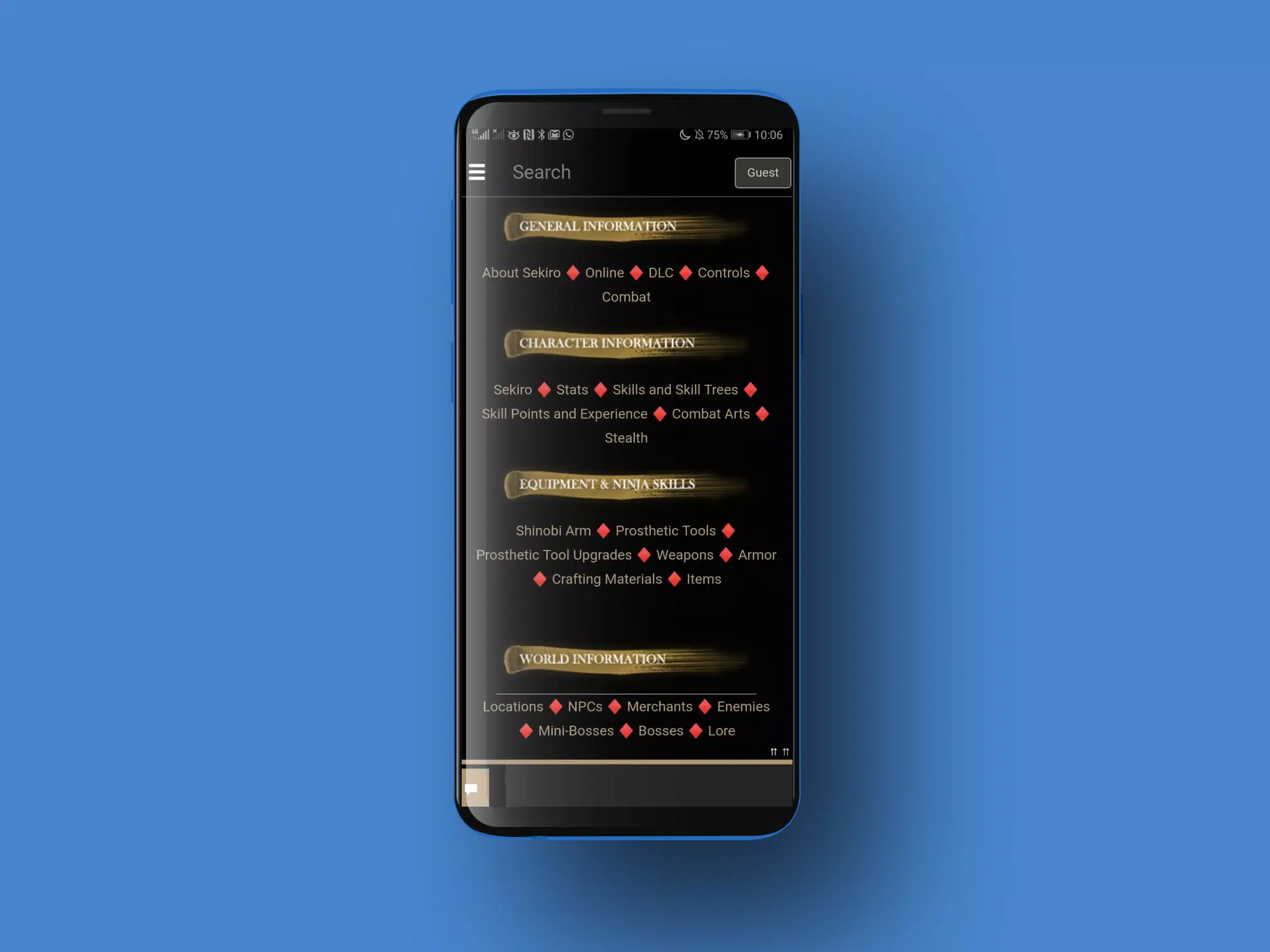Tap the Guest account icon

[x=762, y=172]
